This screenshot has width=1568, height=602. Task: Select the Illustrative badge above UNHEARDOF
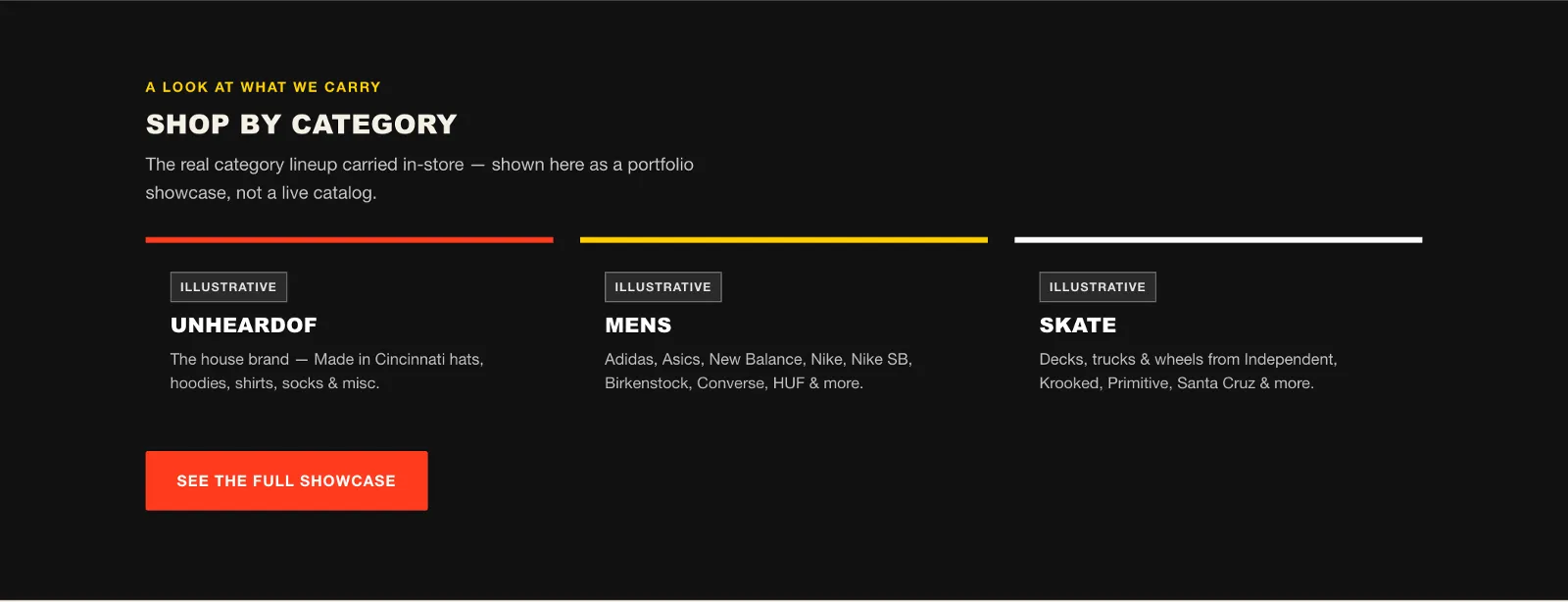tap(228, 287)
